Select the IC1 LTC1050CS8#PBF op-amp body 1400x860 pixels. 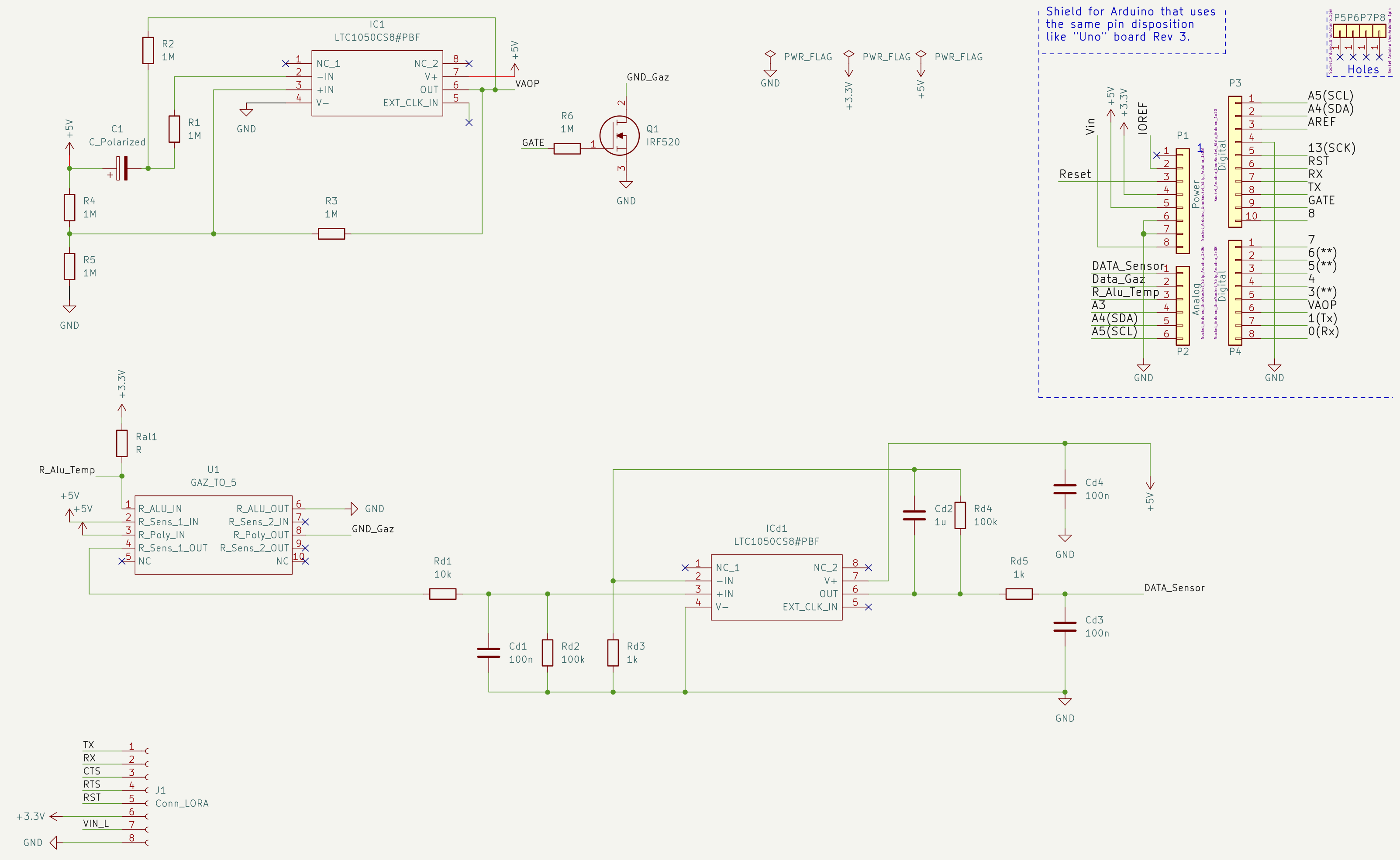click(377, 83)
